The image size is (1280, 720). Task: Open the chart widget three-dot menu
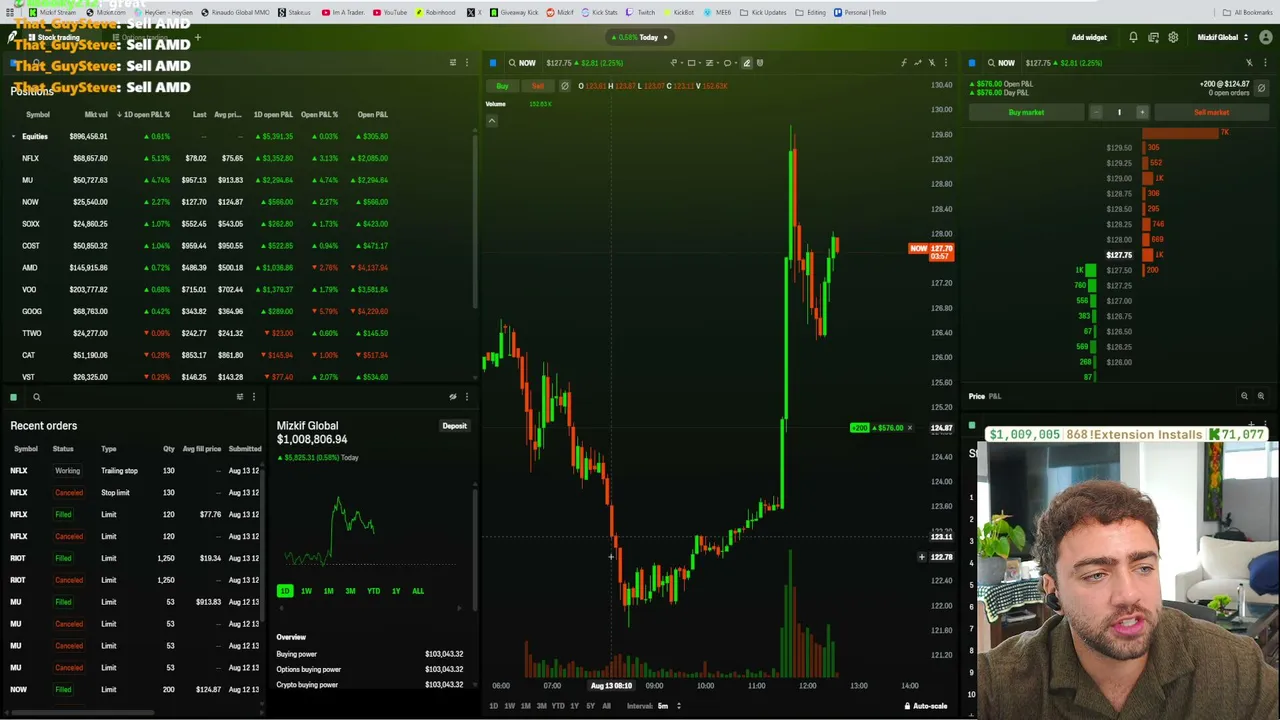point(946,63)
